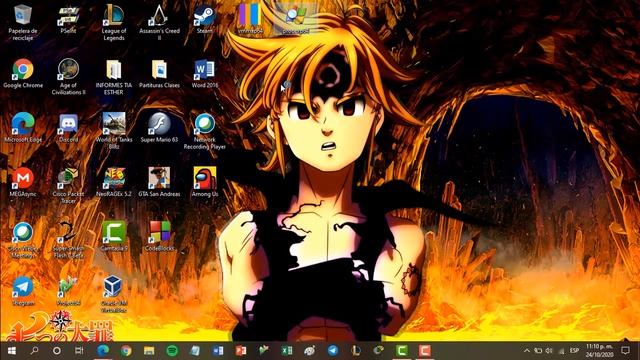Open Camtasia 9 desktop shortcut
This screenshot has height=360, width=640.
pyautogui.click(x=114, y=236)
